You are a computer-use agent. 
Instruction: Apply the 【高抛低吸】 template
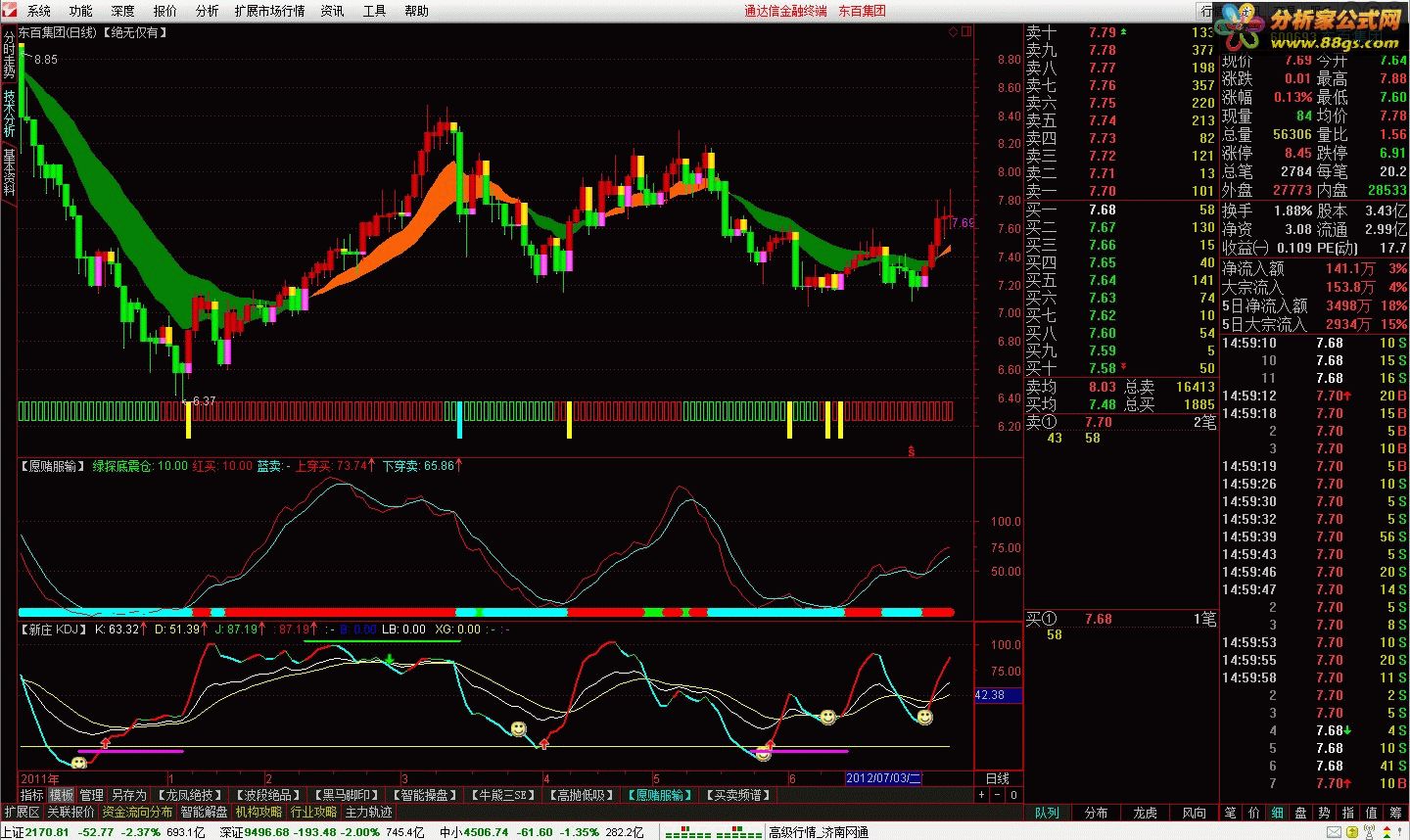[582, 795]
